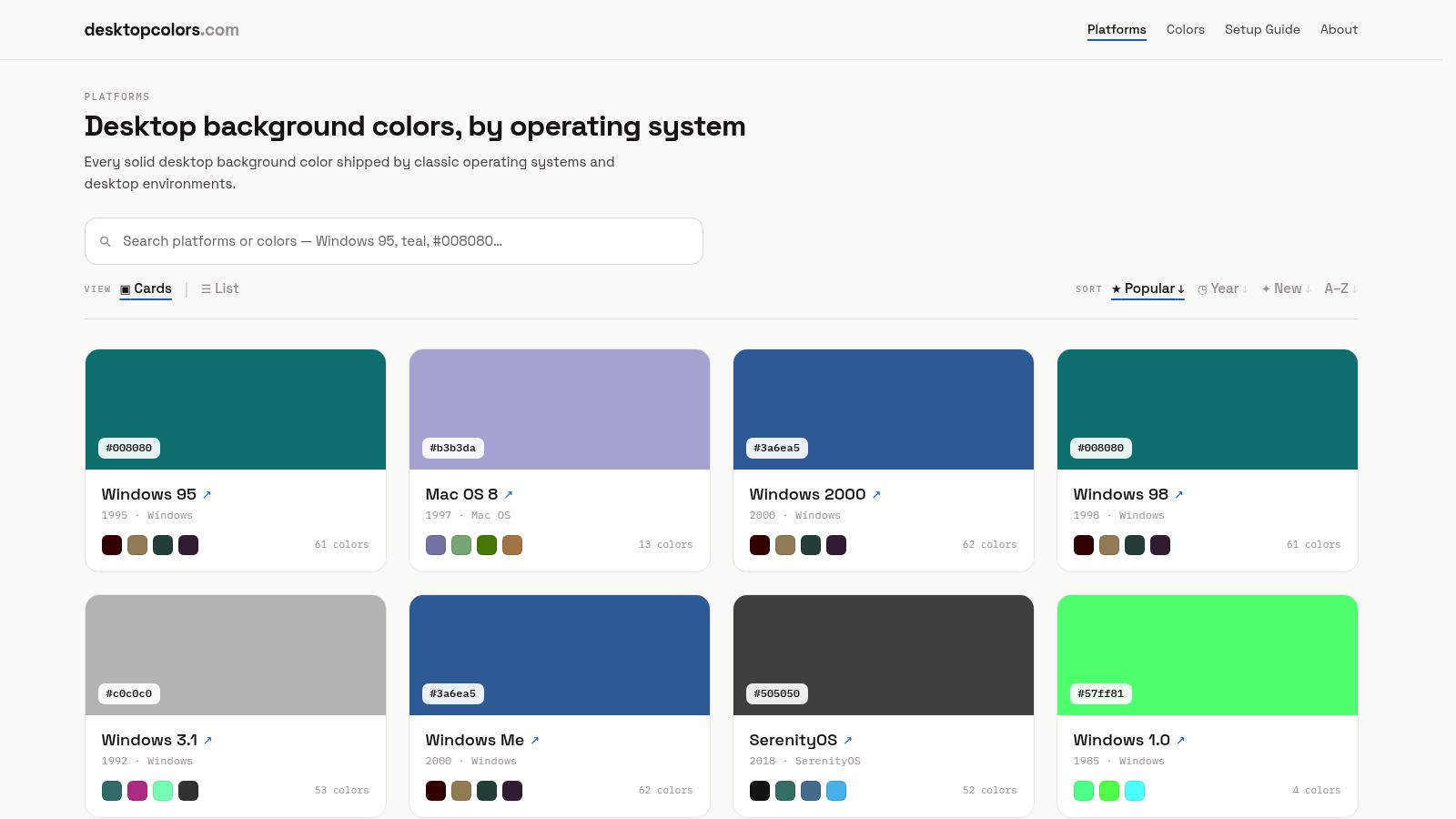Image resolution: width=1456 pixels, height=819 pixels.
Task: Switch to List view
Action: tap(220, 288)
